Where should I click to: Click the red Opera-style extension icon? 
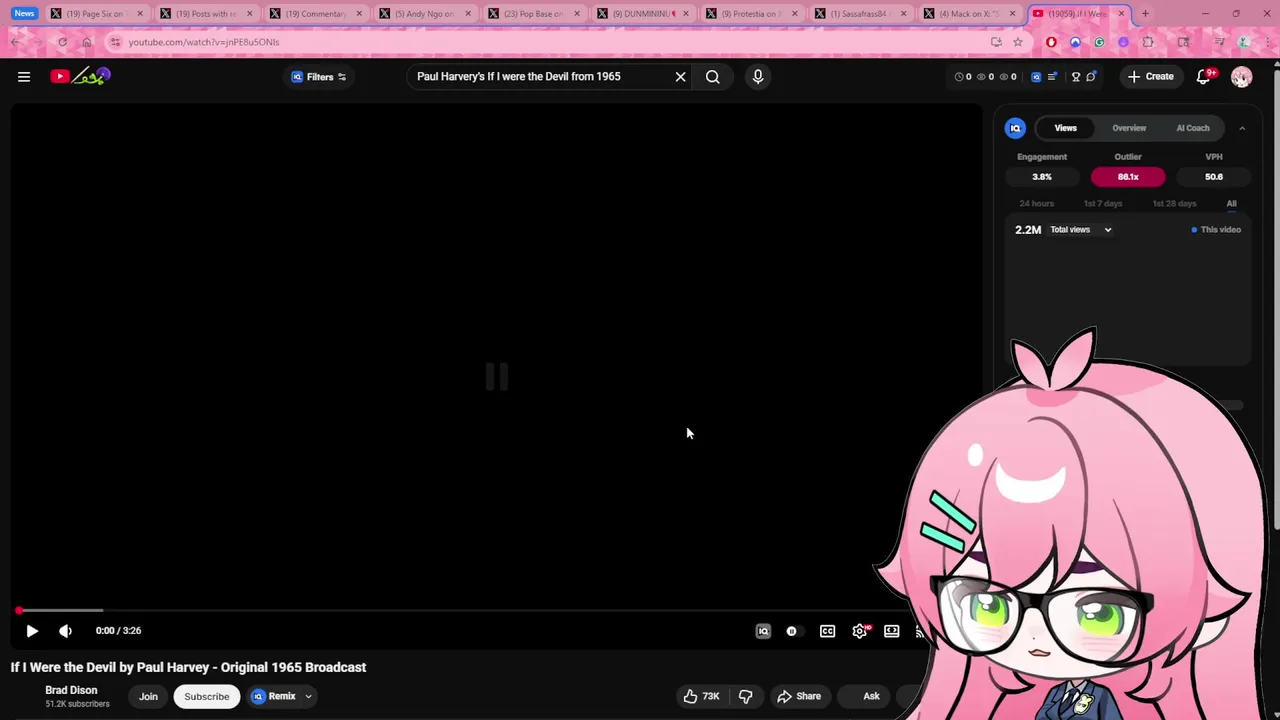pos(1051,42)
